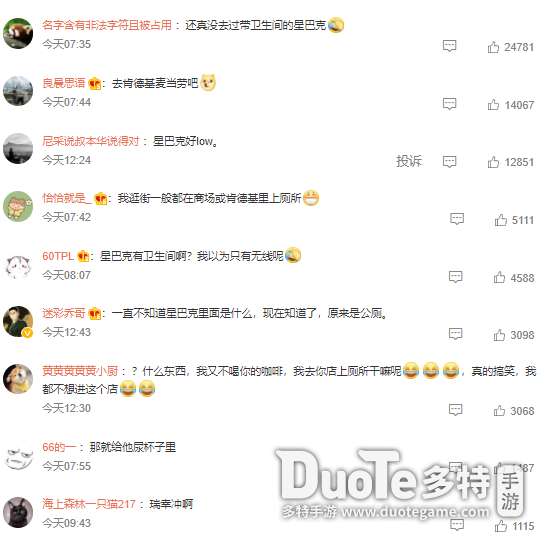Click the 投诉 report link
The width and height of the screenshot is (550, 542).
click(409, 161)
